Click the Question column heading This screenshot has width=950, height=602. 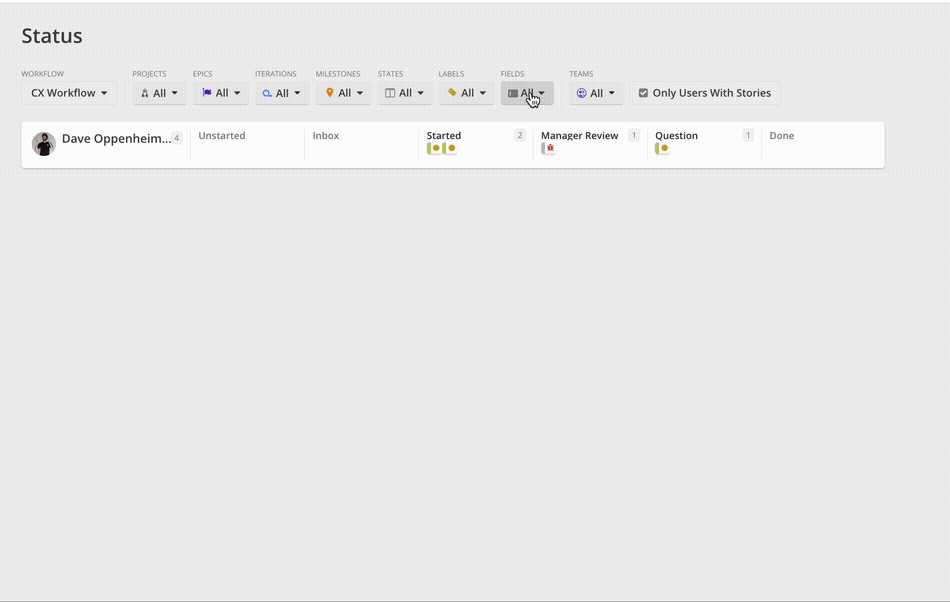pos(676,136)
